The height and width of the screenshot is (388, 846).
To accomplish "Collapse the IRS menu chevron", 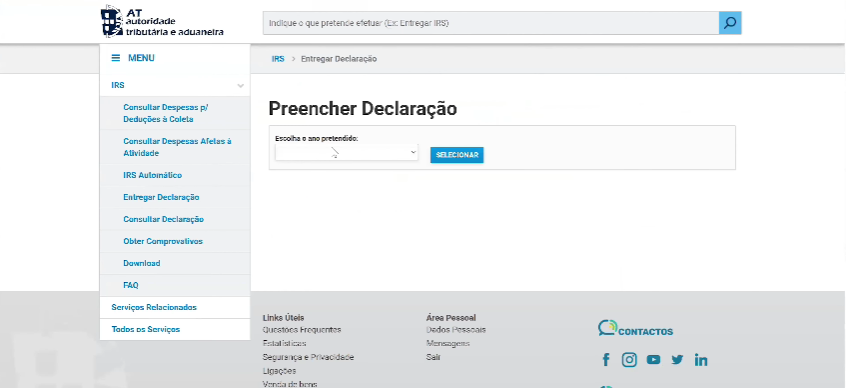I will click(x=240, y=86).
